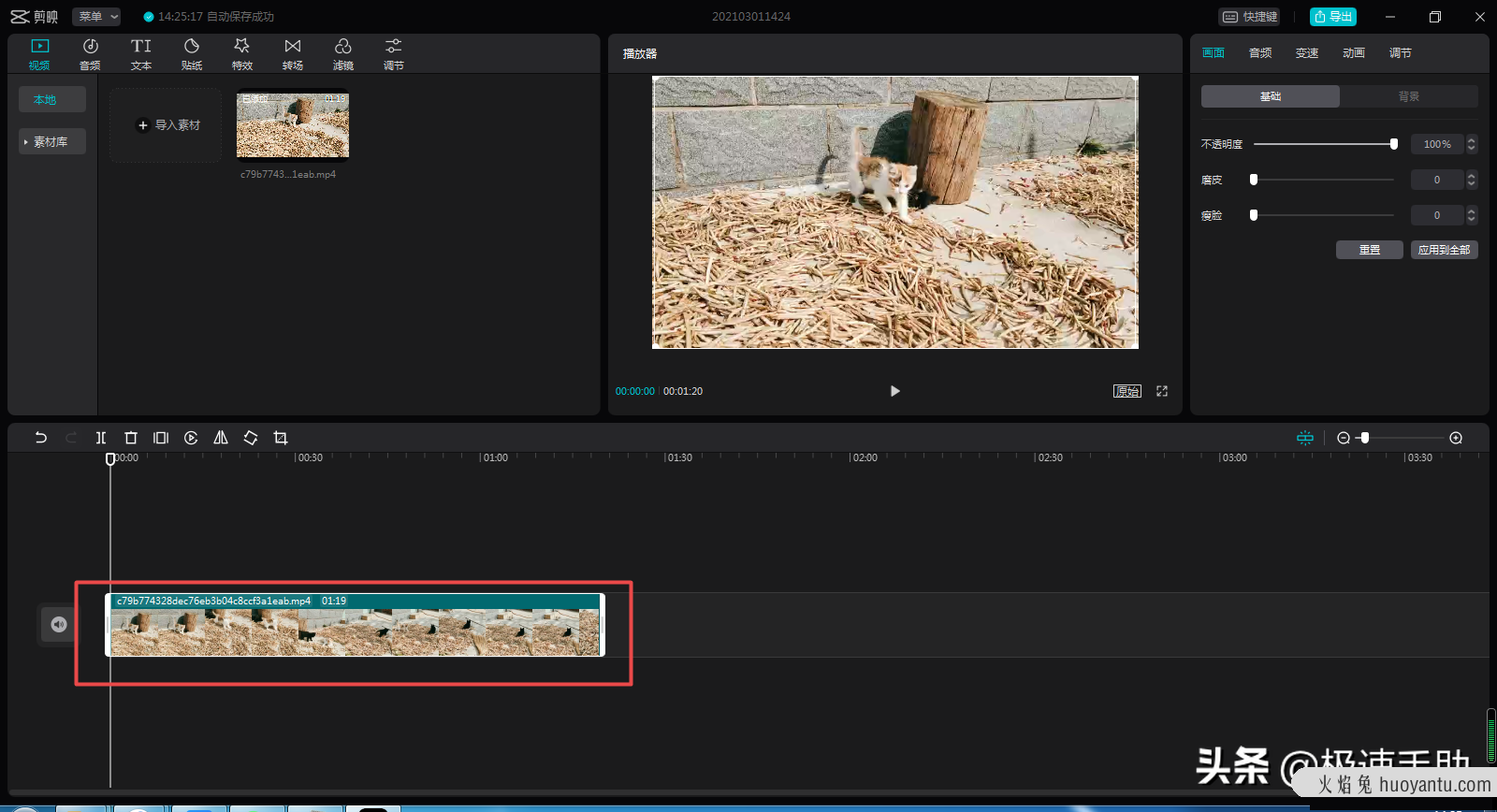Screen dimensions: 1497x812
Task: Open the 快捷键 shortcuts button
Action: point(1249,17)
